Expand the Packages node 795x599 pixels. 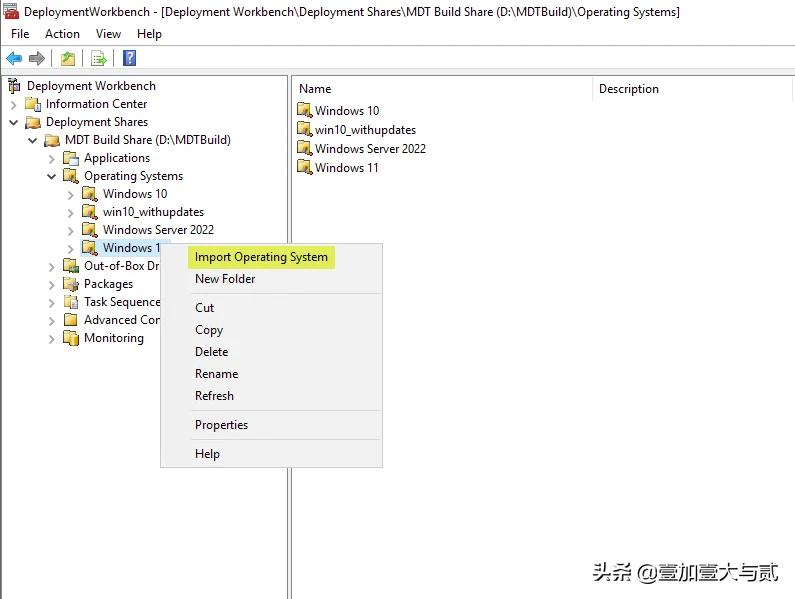(52, 285)
